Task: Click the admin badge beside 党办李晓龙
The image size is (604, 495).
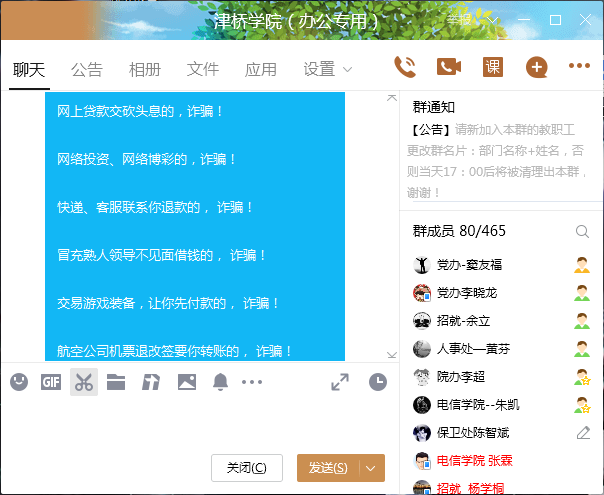Action: tap(582, 293)
